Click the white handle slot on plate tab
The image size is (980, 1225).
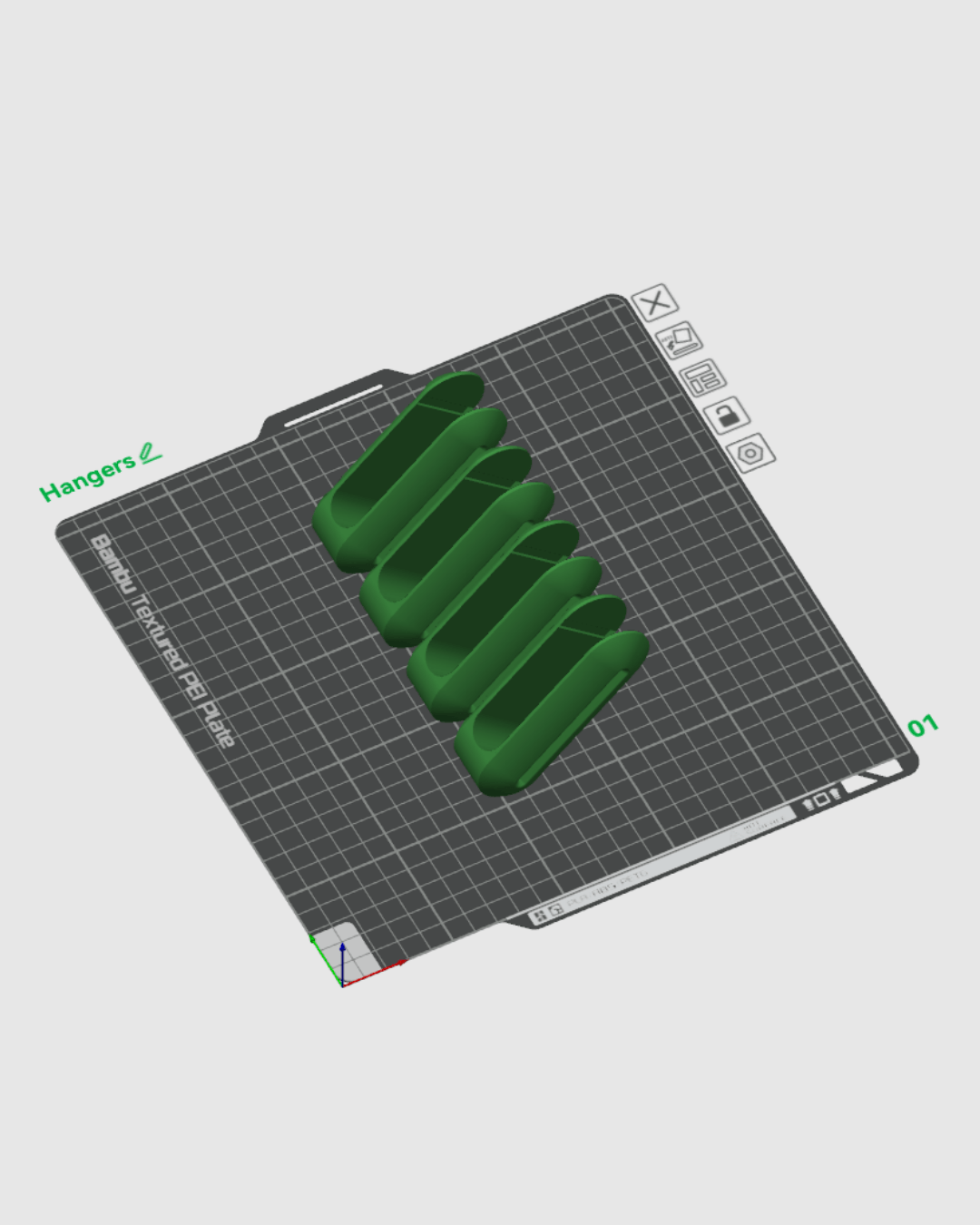333,405
